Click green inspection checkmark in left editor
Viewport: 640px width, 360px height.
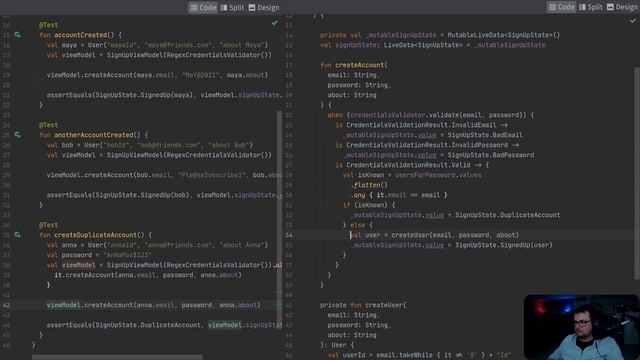[x=275, y=24]
